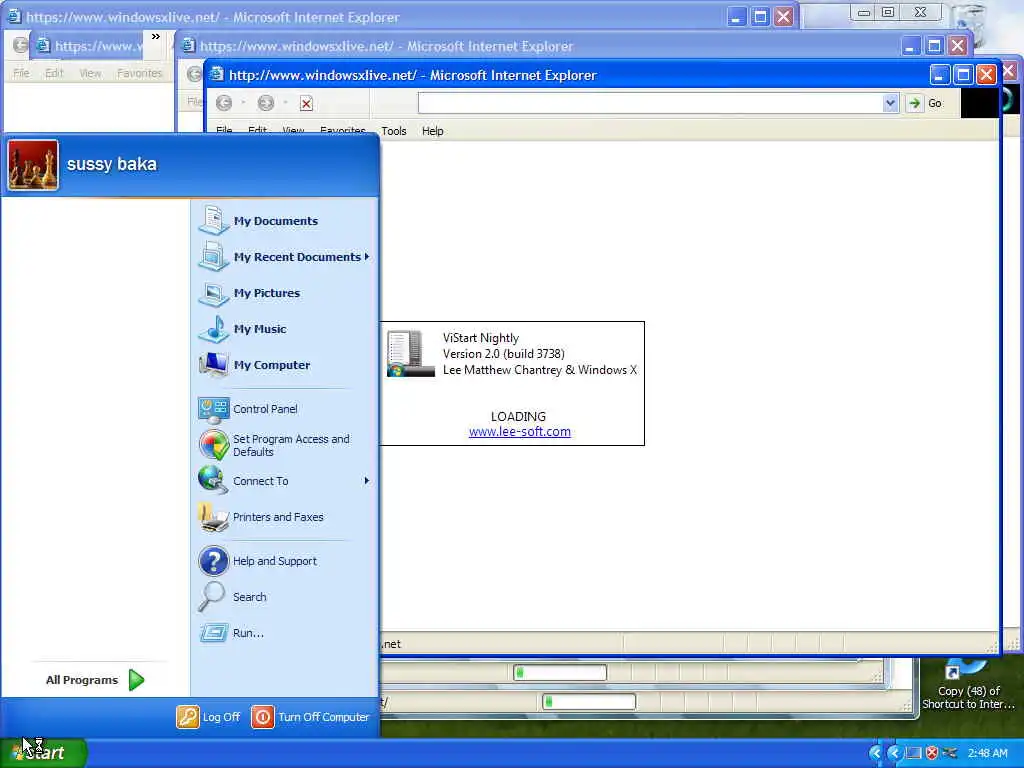Screen dimensions: 1024x768
Task: Click the IE logo throbber in front window
Action: [980, 103]
